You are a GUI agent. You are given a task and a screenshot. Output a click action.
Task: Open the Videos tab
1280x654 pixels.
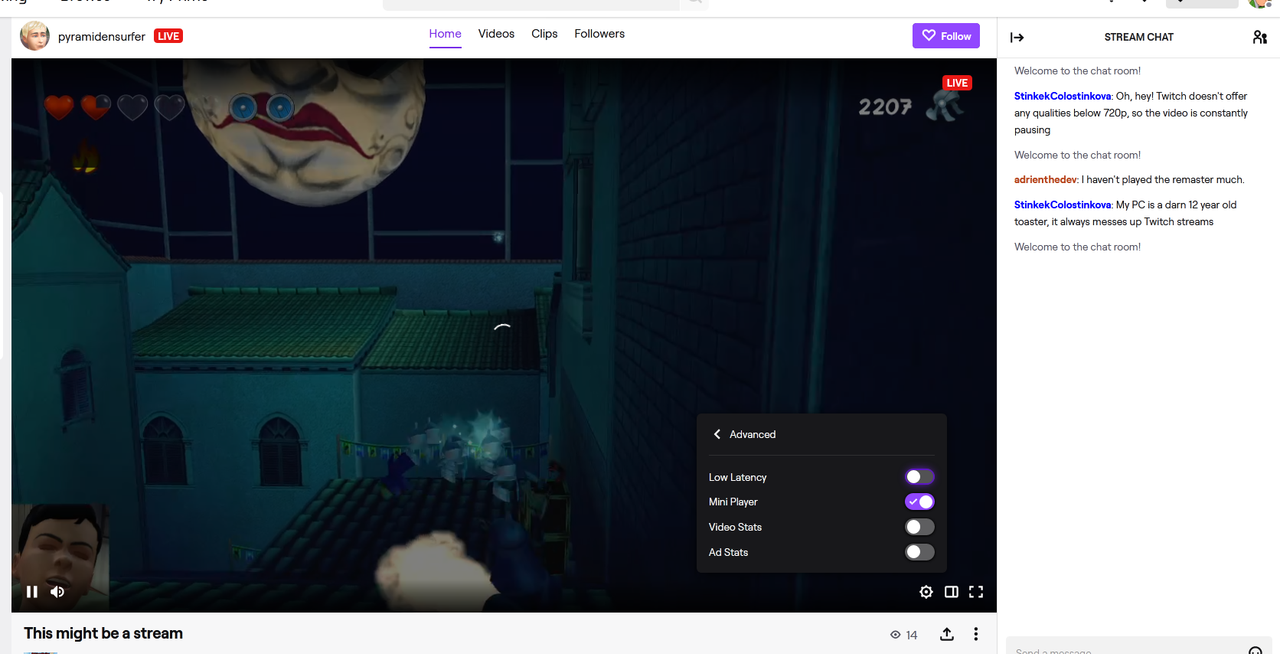pyautogui.click(x=496, y=34)
